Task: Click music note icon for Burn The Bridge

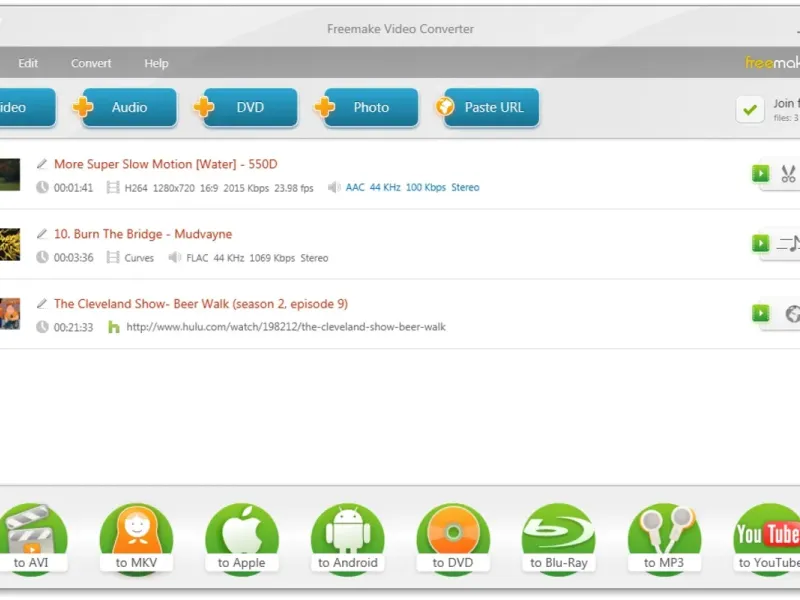Action: point(788,244)
